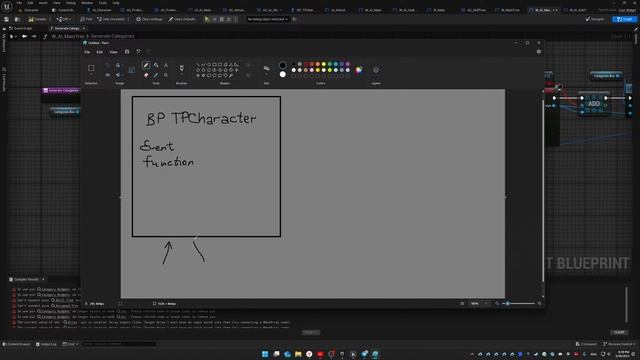Click Compile button in Unreal
This screenshot has width=640, height=360.
pyautogui.click(x=38, y=19)
